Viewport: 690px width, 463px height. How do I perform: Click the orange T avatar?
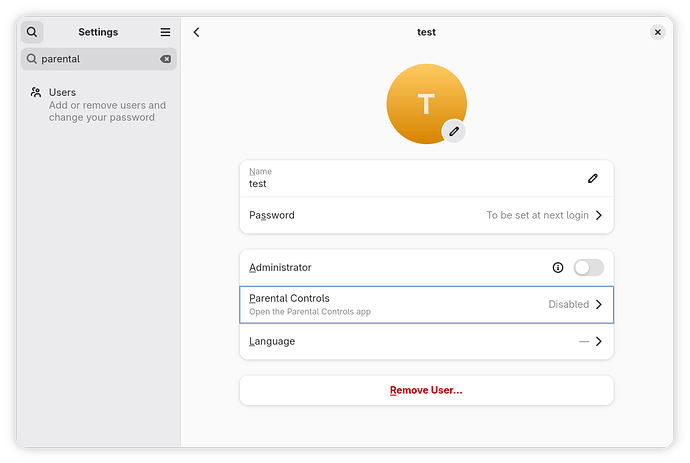(x=426, y=104)
